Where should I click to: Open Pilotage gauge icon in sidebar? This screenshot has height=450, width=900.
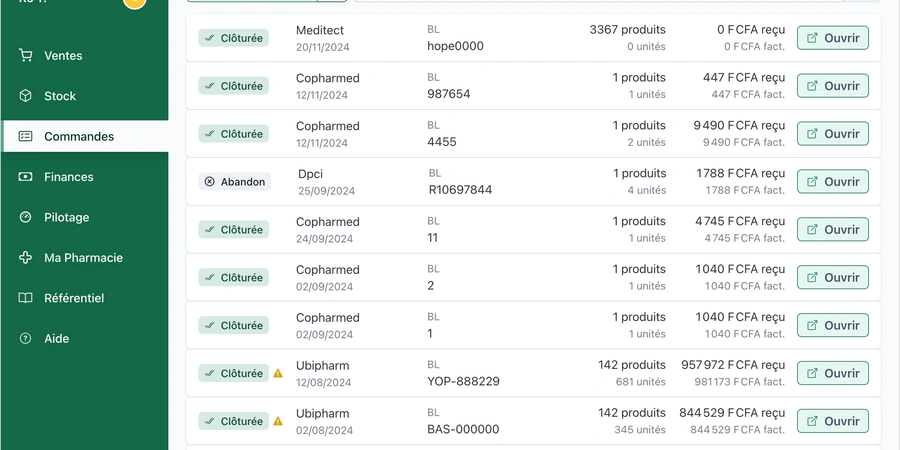[25, 217]
